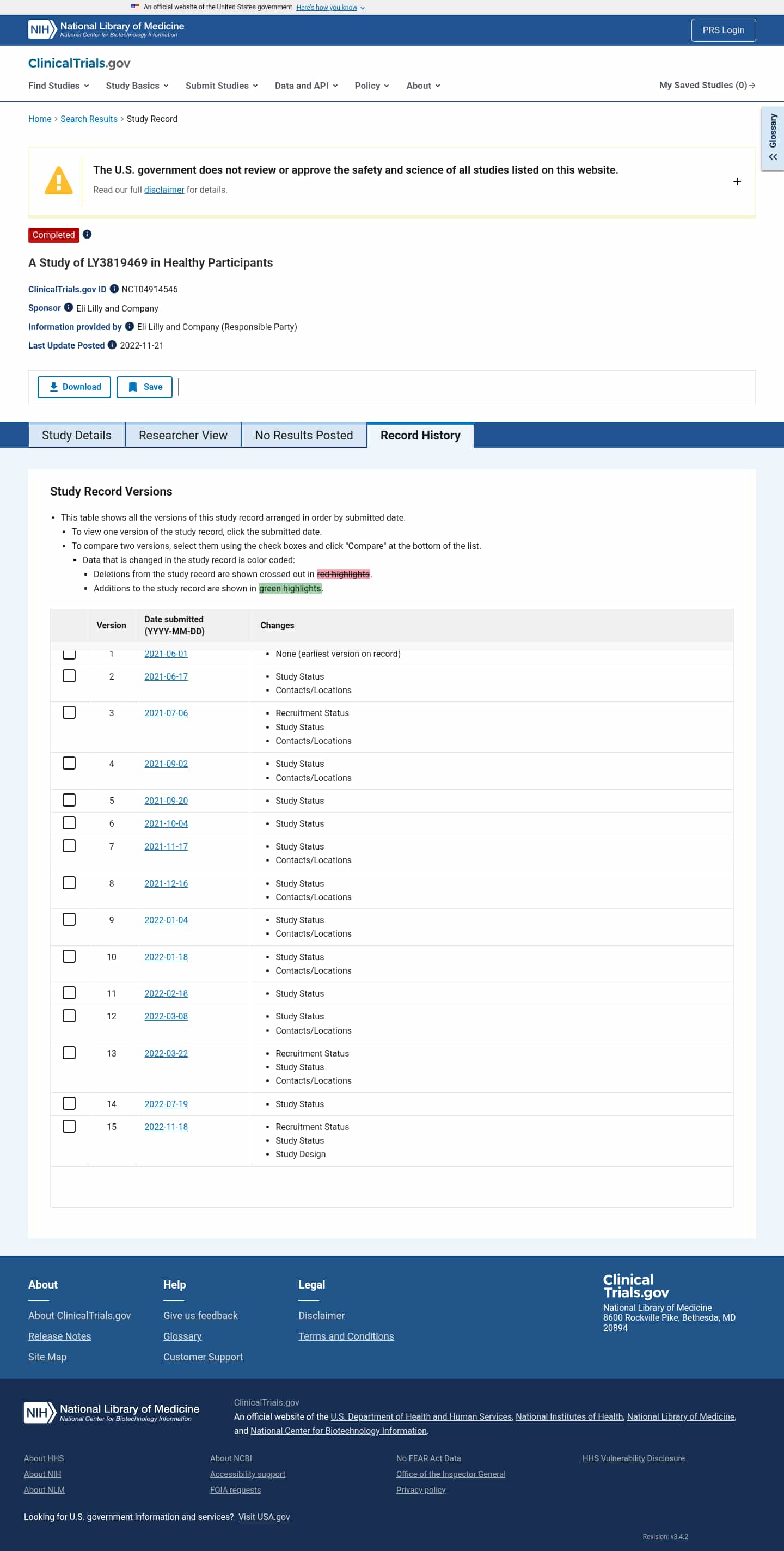Select checkbox for version 7 dated 2021-11-17
This screenshot has height=1551, width=784.
click(x=69, y=846)
